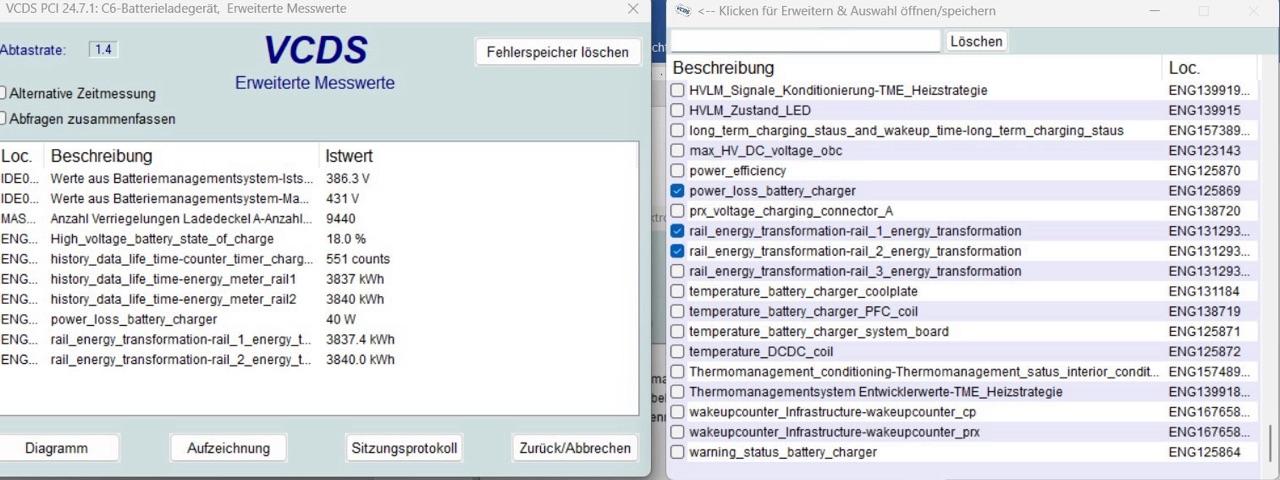Viewport: 1280px width, 480px height.
Task: Check temperature_battery_charger_system_board box
Action: (678, 331)
